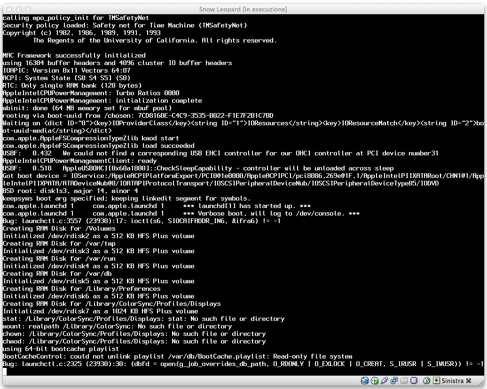Click the 'Security policy loaded' console line
487x389 pixels.
click(125, 25)
